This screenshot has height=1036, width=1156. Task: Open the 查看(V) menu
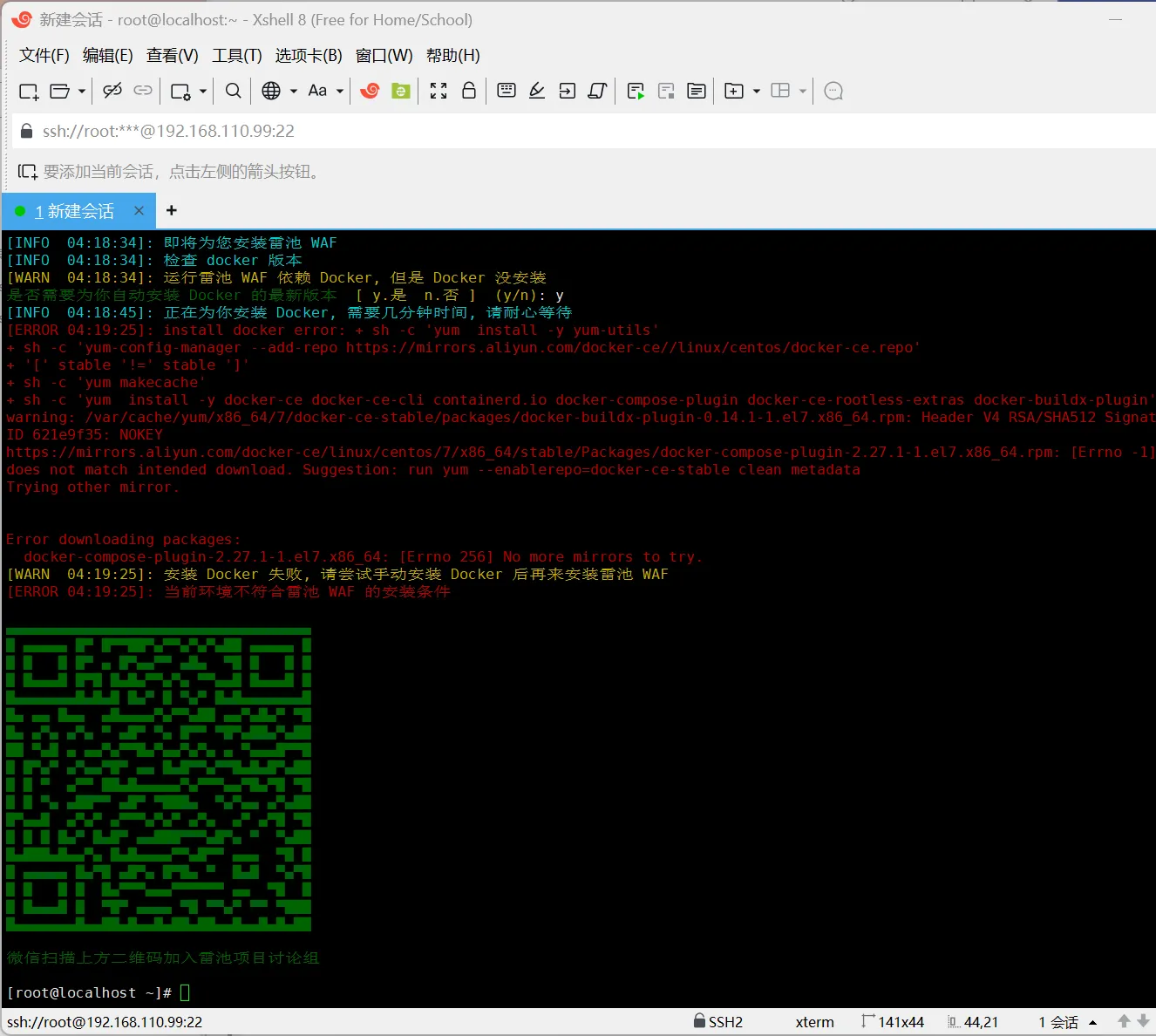click(173, 56)
